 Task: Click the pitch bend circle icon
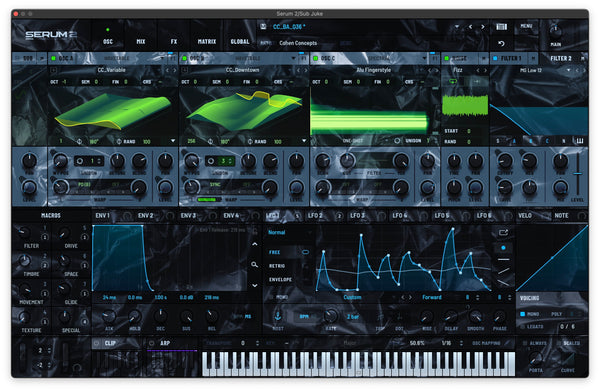click(x=77, y=368)
